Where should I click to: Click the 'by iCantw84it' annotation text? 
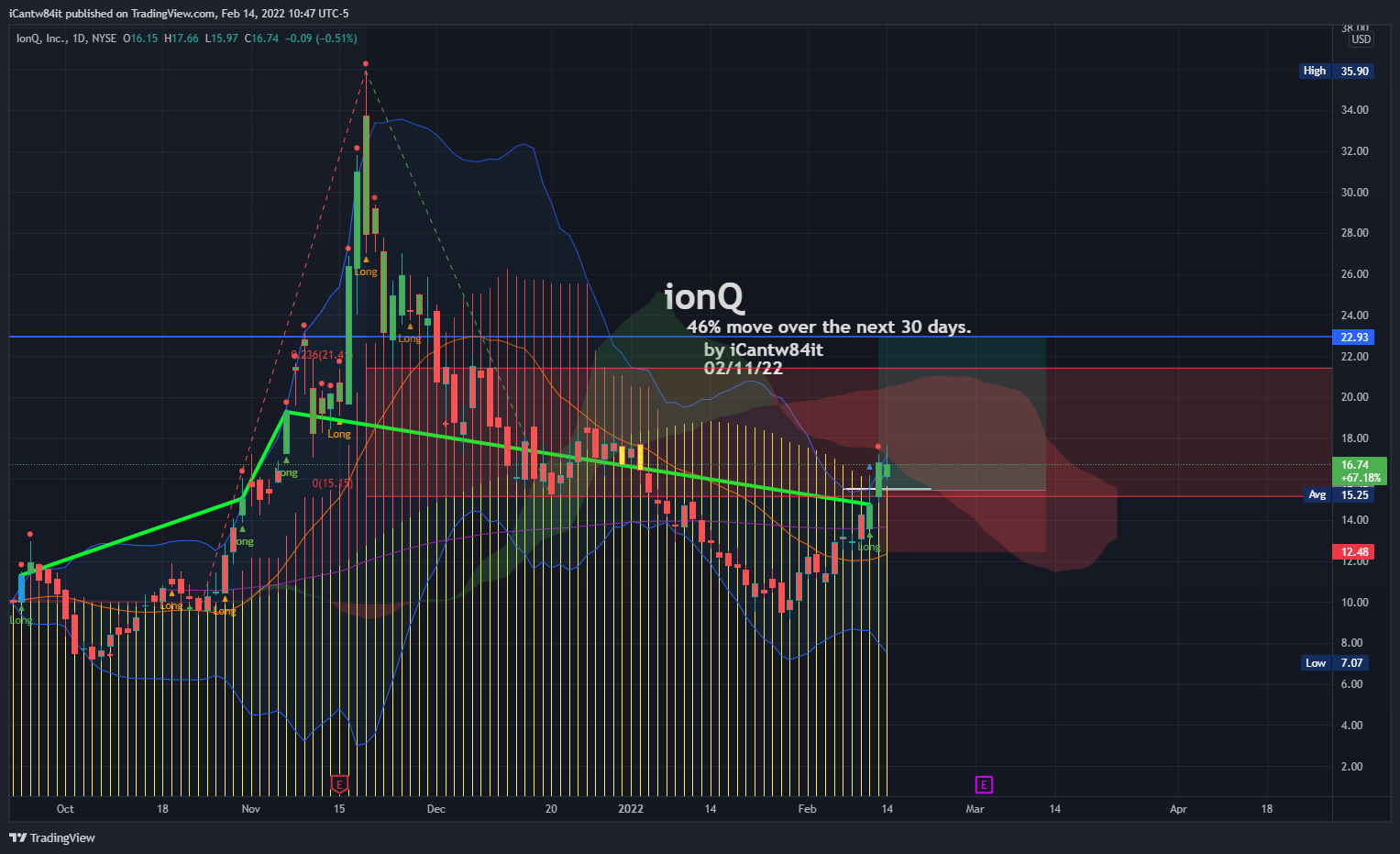764,349
